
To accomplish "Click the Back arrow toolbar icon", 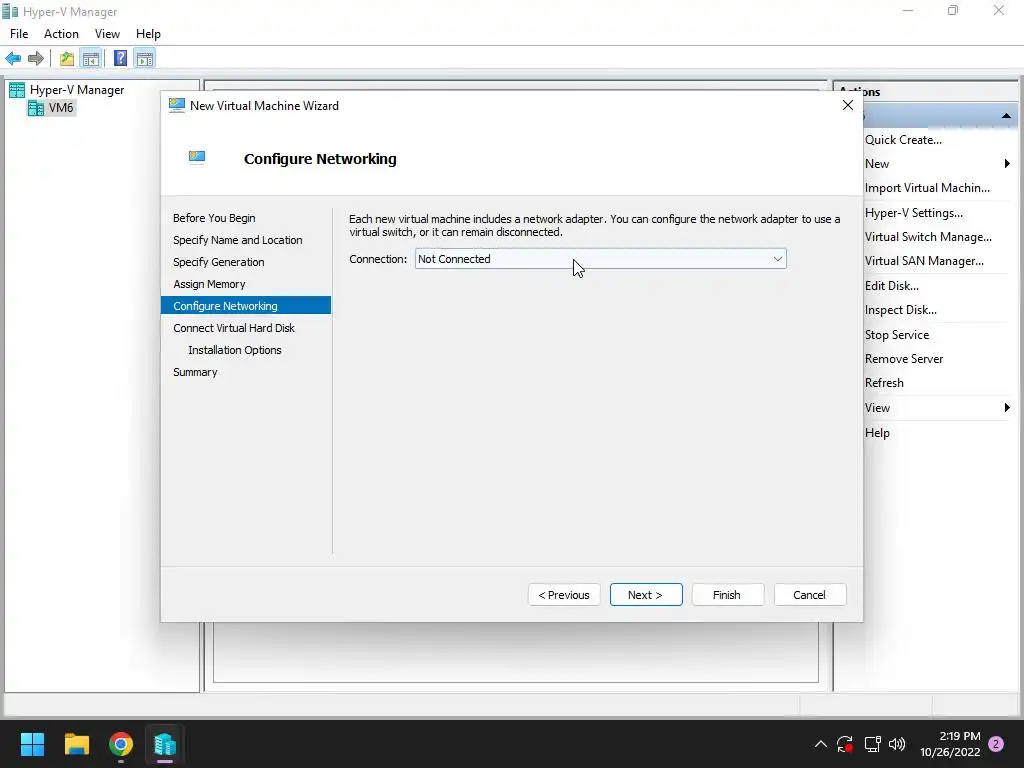I will coord(13,59).
